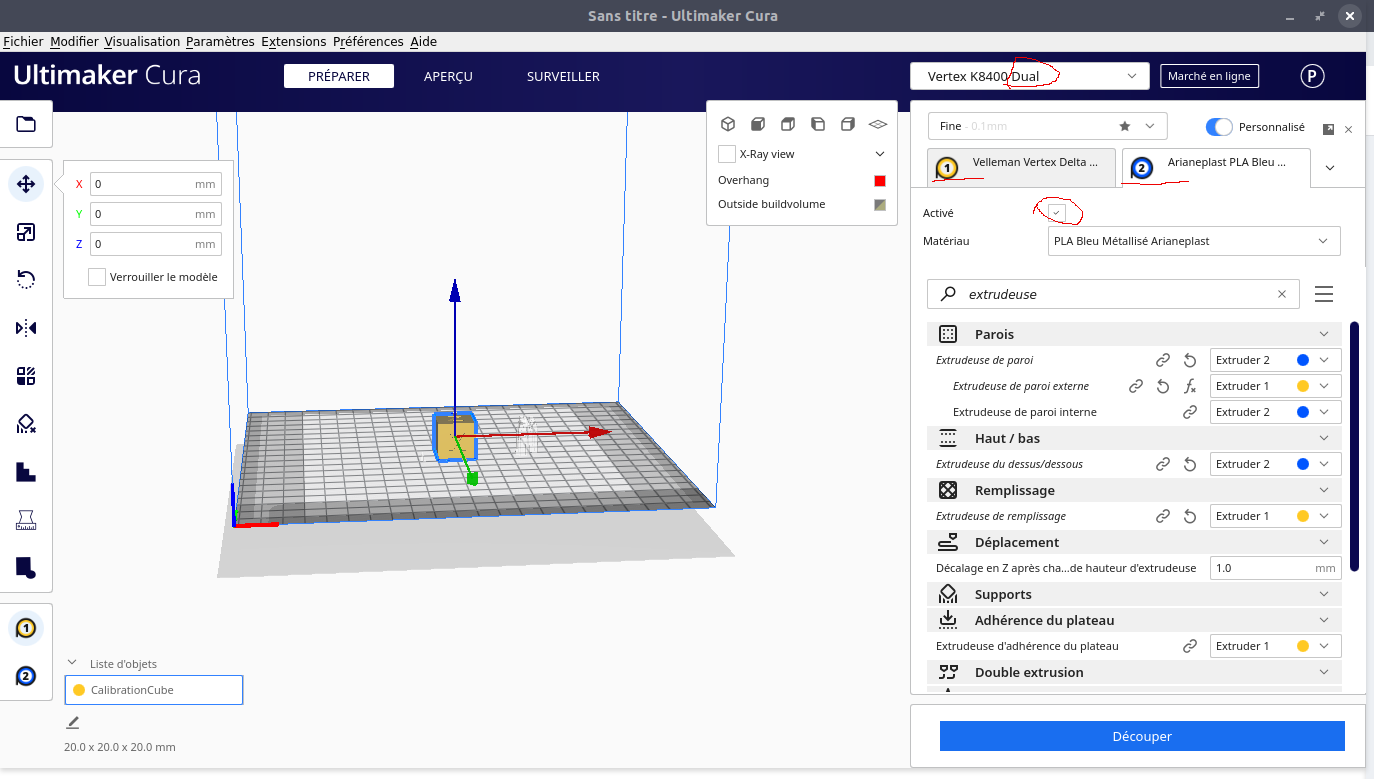Screen dimensions: 1374x779
Task: Click the Découper slice button
Action: pos(1142,736)
